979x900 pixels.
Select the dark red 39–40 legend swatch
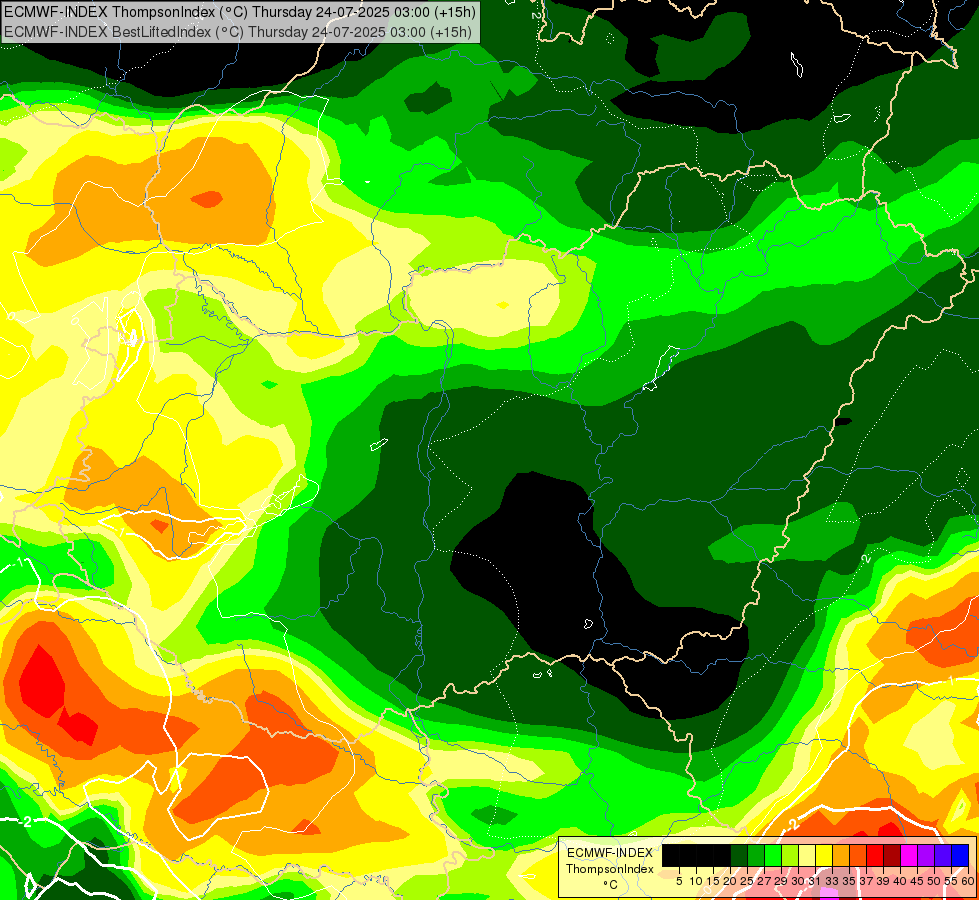[x=892, y=855]
